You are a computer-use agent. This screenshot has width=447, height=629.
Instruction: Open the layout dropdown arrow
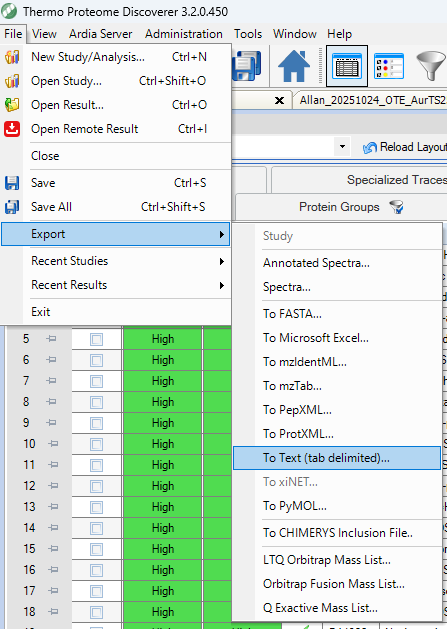coord(342,147)
